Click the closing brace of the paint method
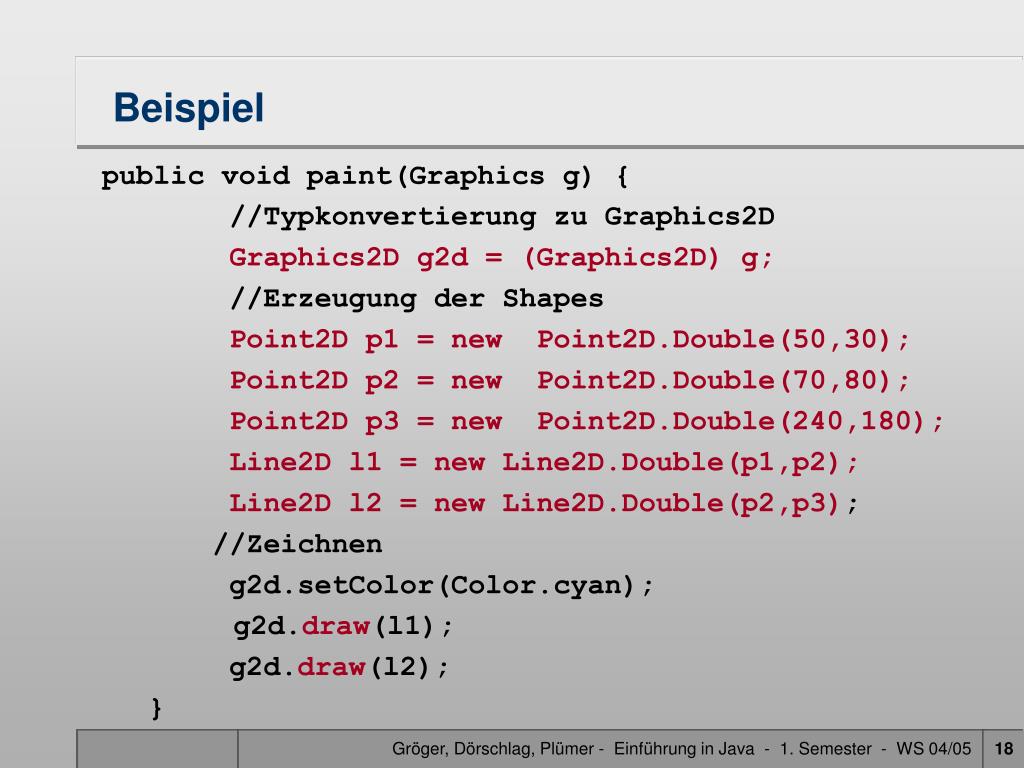1024x768 pixels. click(x=156, y=708)
